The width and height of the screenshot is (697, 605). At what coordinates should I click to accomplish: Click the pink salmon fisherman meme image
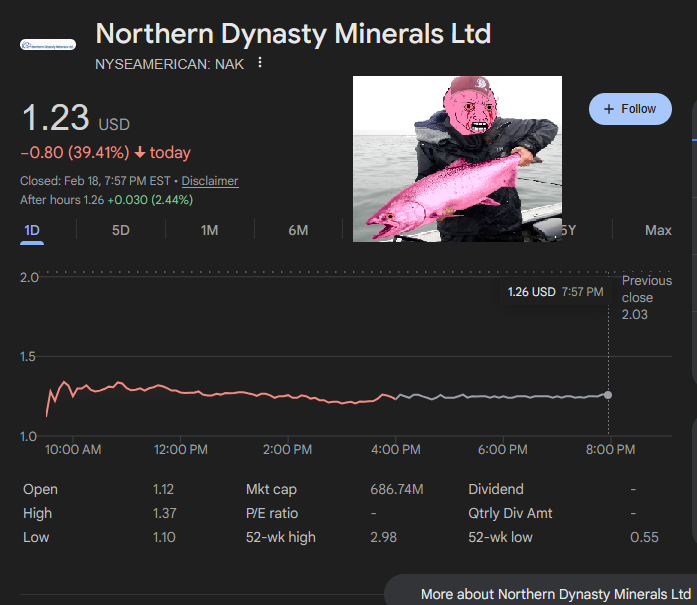click(457, 159)
